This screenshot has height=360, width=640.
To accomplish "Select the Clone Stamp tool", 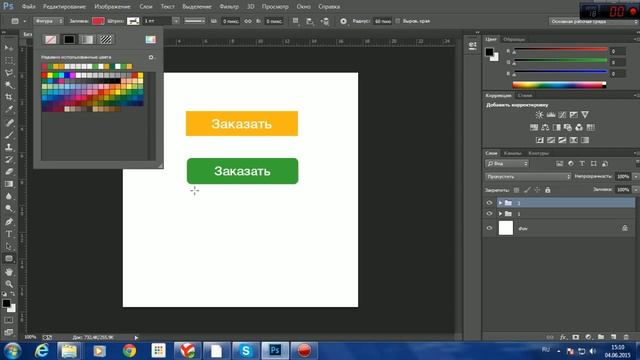I will point(9,147).
